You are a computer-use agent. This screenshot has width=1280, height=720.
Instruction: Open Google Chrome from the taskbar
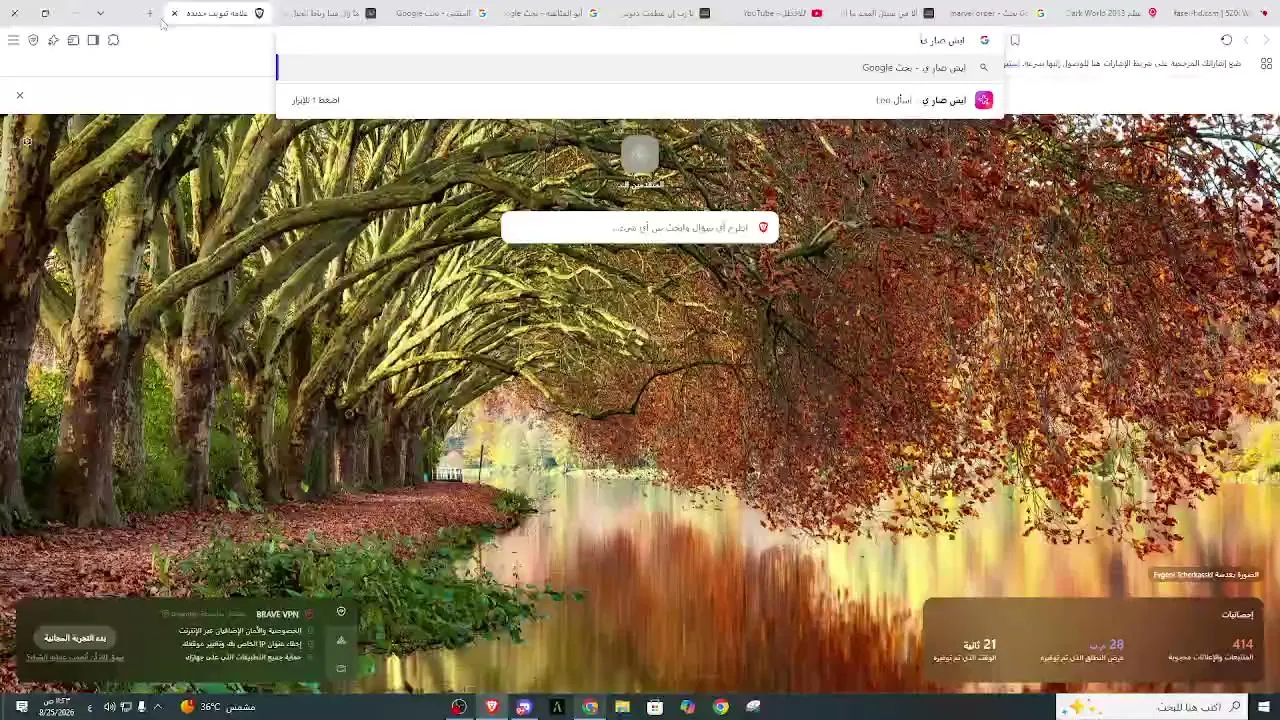point(720,707)
